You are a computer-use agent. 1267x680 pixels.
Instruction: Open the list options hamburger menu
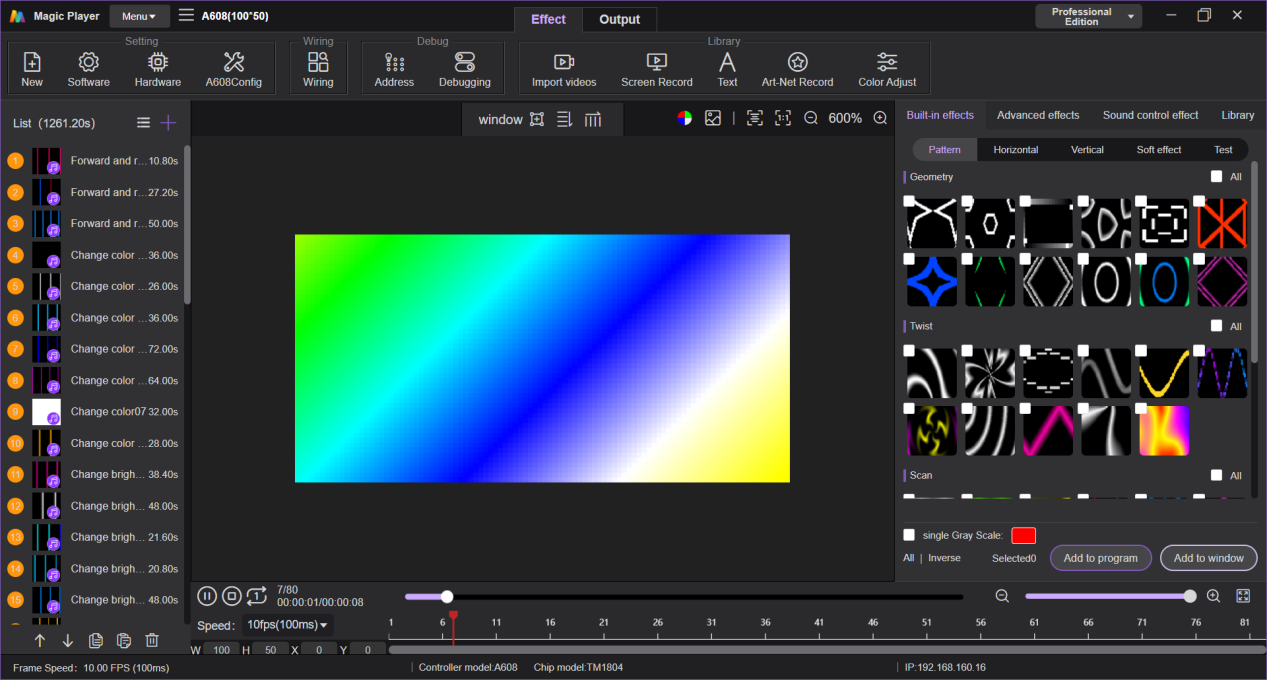coord(144,122)
